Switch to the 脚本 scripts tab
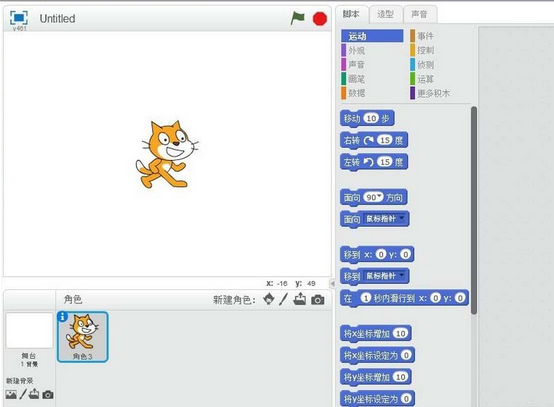This screenshot has width=554, height=407. 351,14
